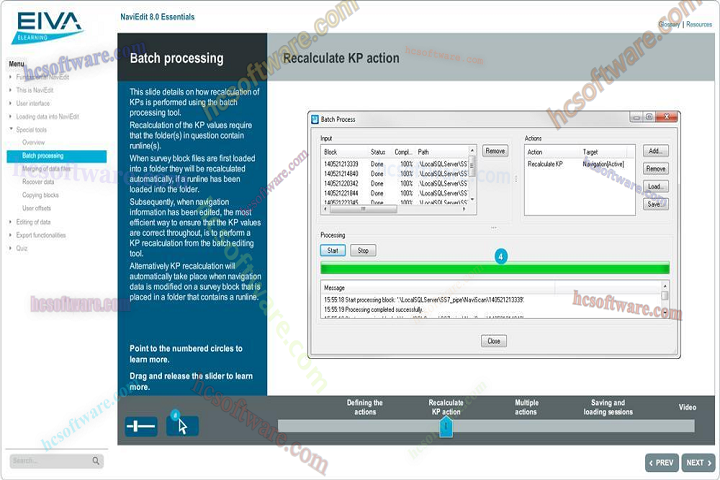
Task: Click the Multiple actions timeline label
Action: point(526,407)
